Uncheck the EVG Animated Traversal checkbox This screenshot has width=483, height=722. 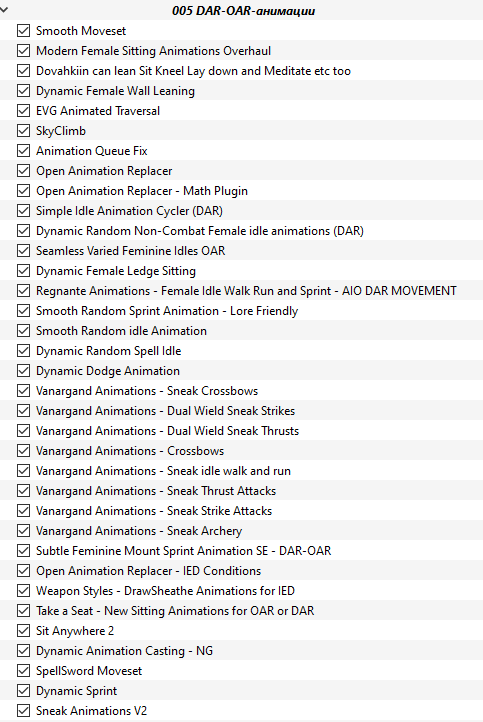pyautogui.click(x=23, y=111)
